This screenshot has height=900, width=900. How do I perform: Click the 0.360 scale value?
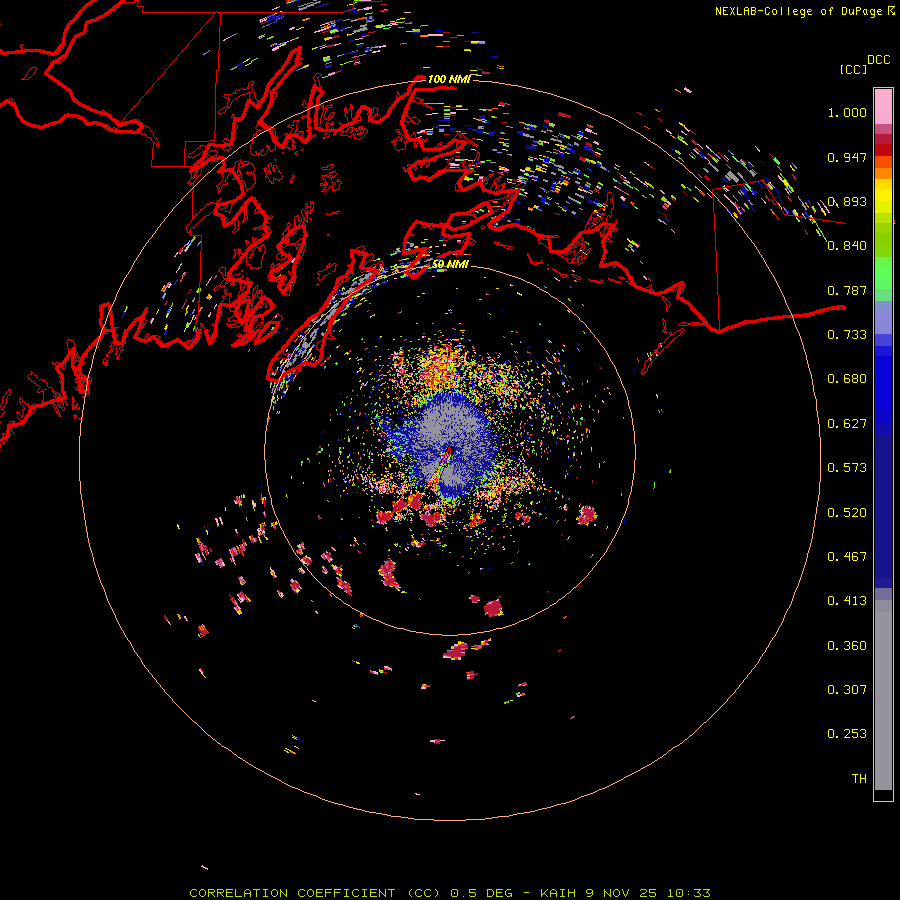[847, 646]
